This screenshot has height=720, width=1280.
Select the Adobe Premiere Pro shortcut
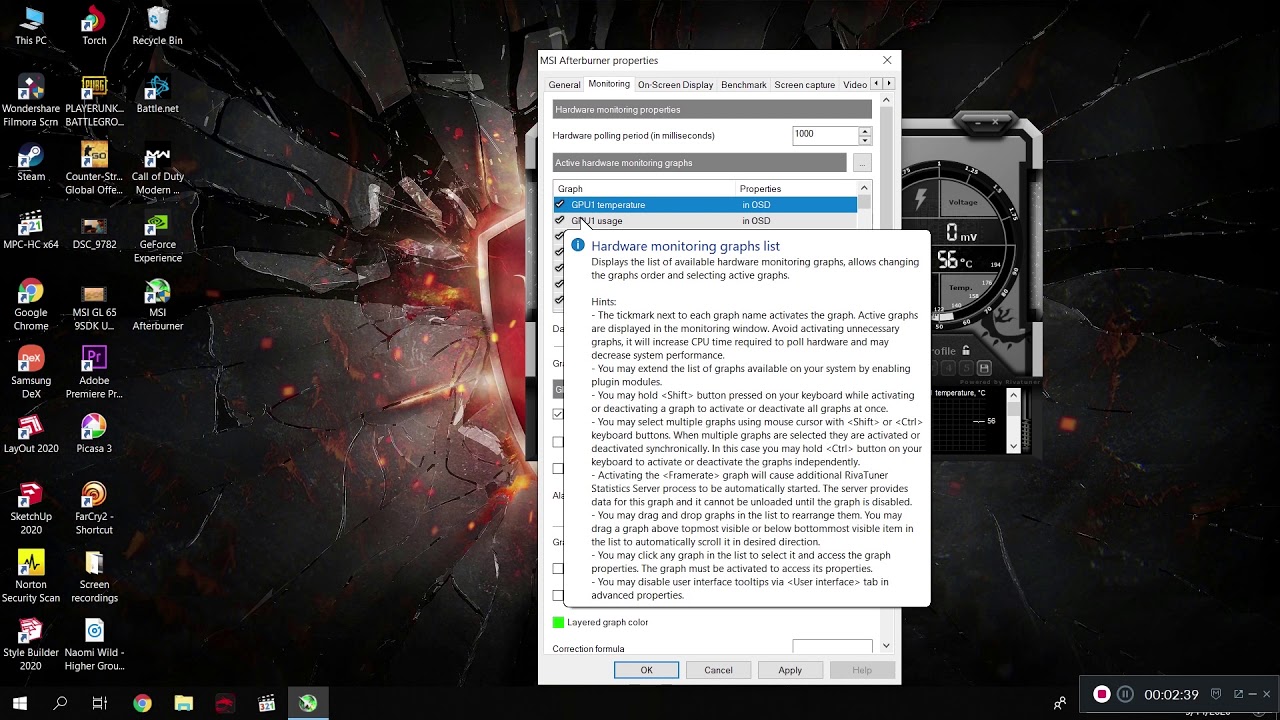[x=94, y=374]
